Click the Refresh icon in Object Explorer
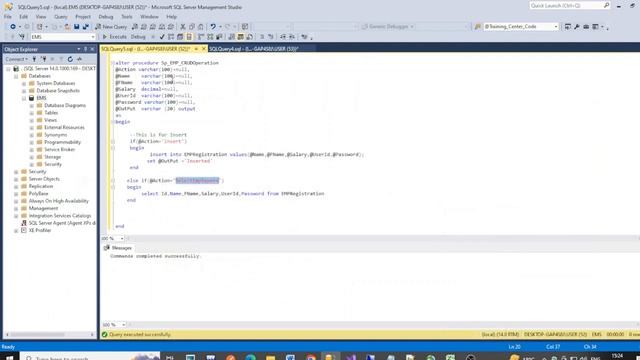The image size is (640, 360). (70, 59)
